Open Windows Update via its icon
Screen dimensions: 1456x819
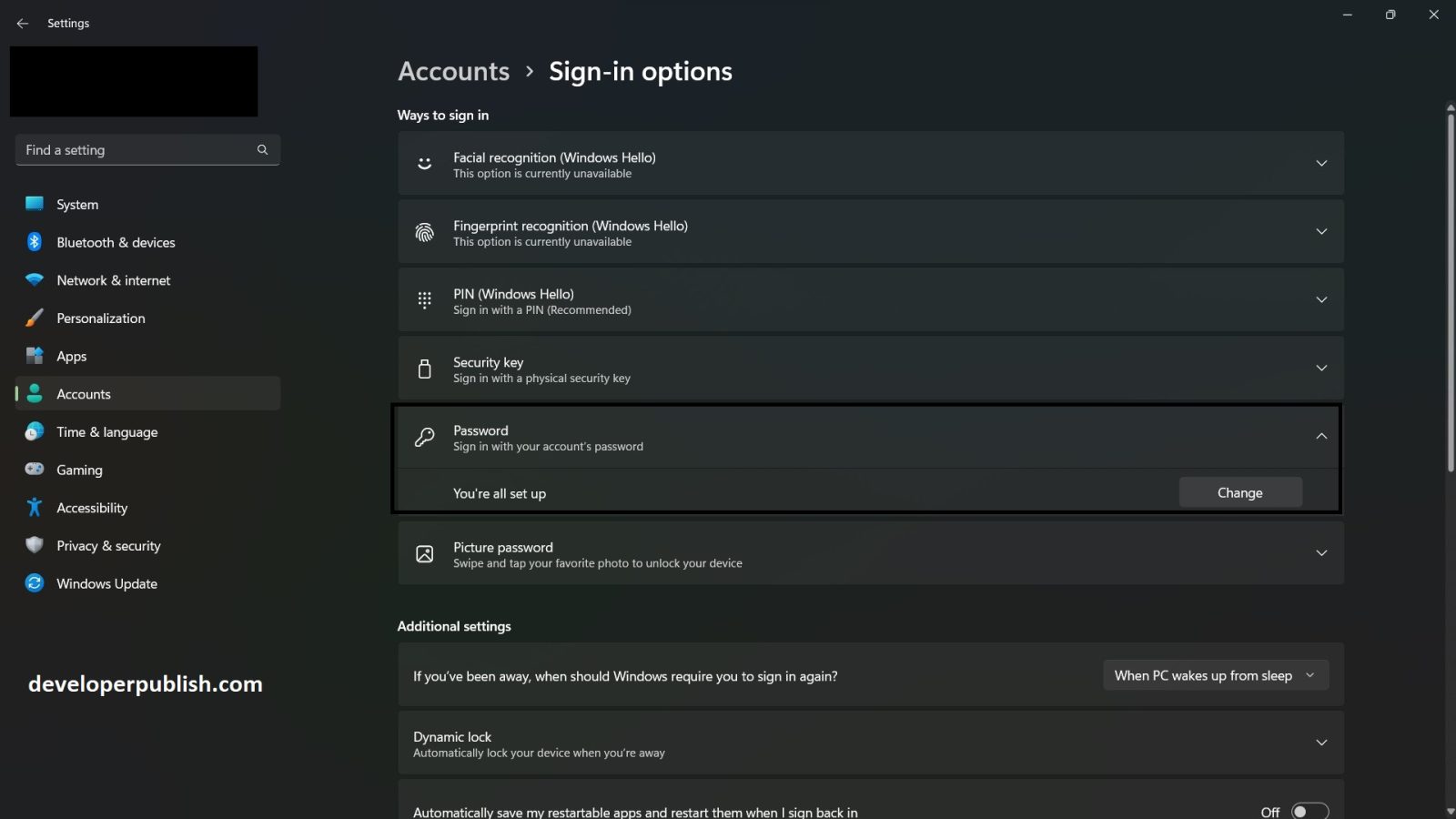pos(34,583)
